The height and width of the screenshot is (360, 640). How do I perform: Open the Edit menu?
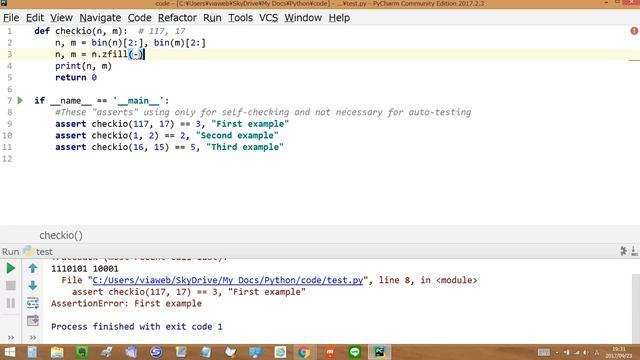(35, 18)
